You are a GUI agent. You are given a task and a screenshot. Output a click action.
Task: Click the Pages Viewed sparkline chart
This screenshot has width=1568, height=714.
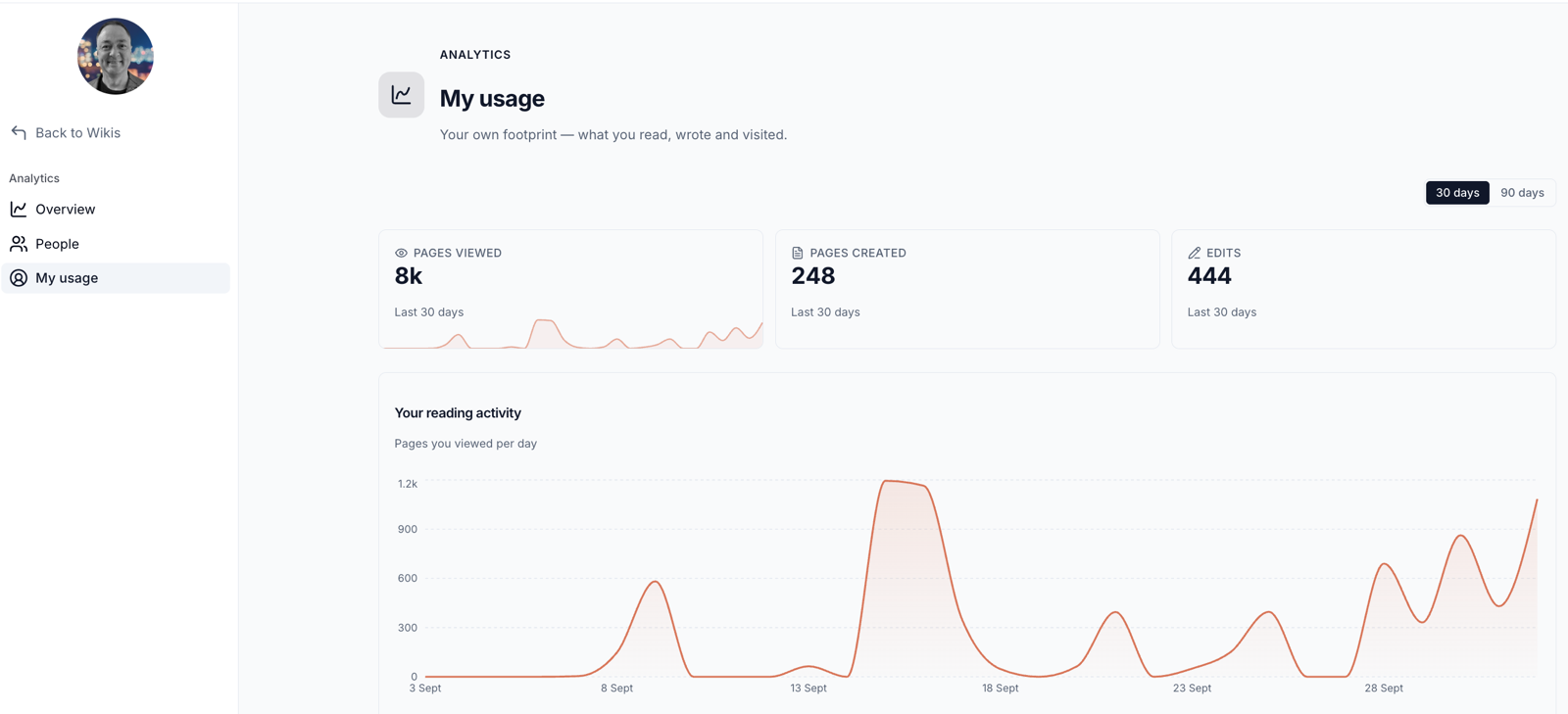click(571, 334)
